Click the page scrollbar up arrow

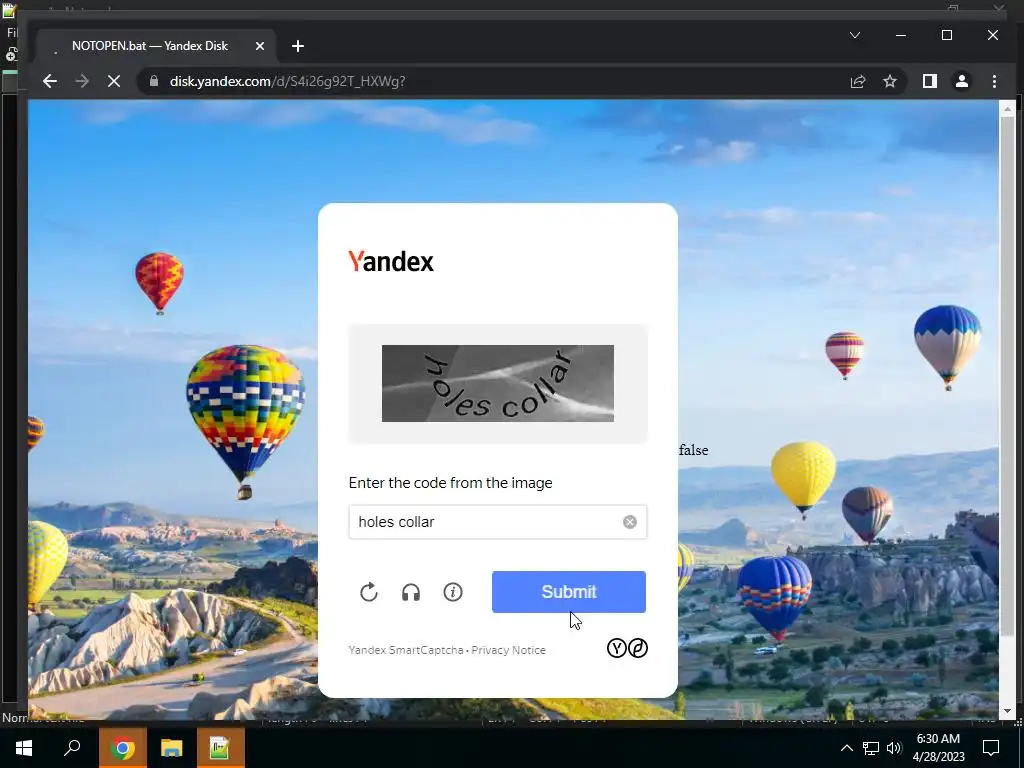(1006, 109)
